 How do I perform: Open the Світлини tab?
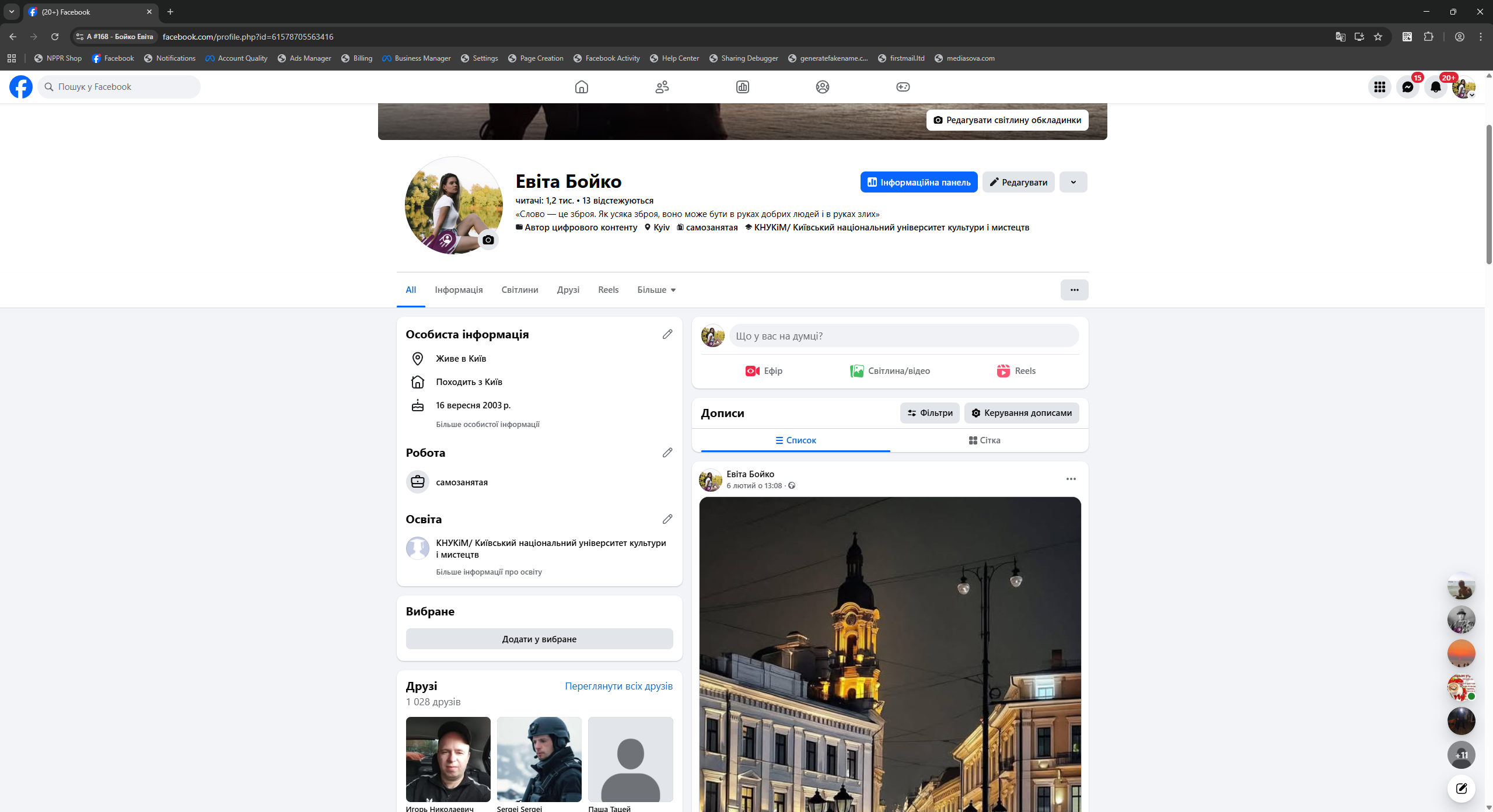pyautogui.click(x=519, y=290)
